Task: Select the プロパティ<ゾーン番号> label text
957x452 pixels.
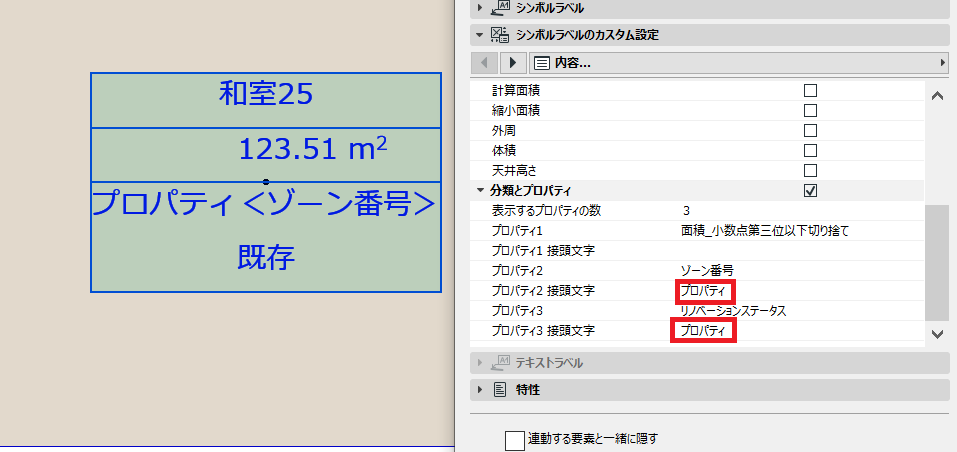Action: (264, 204)
